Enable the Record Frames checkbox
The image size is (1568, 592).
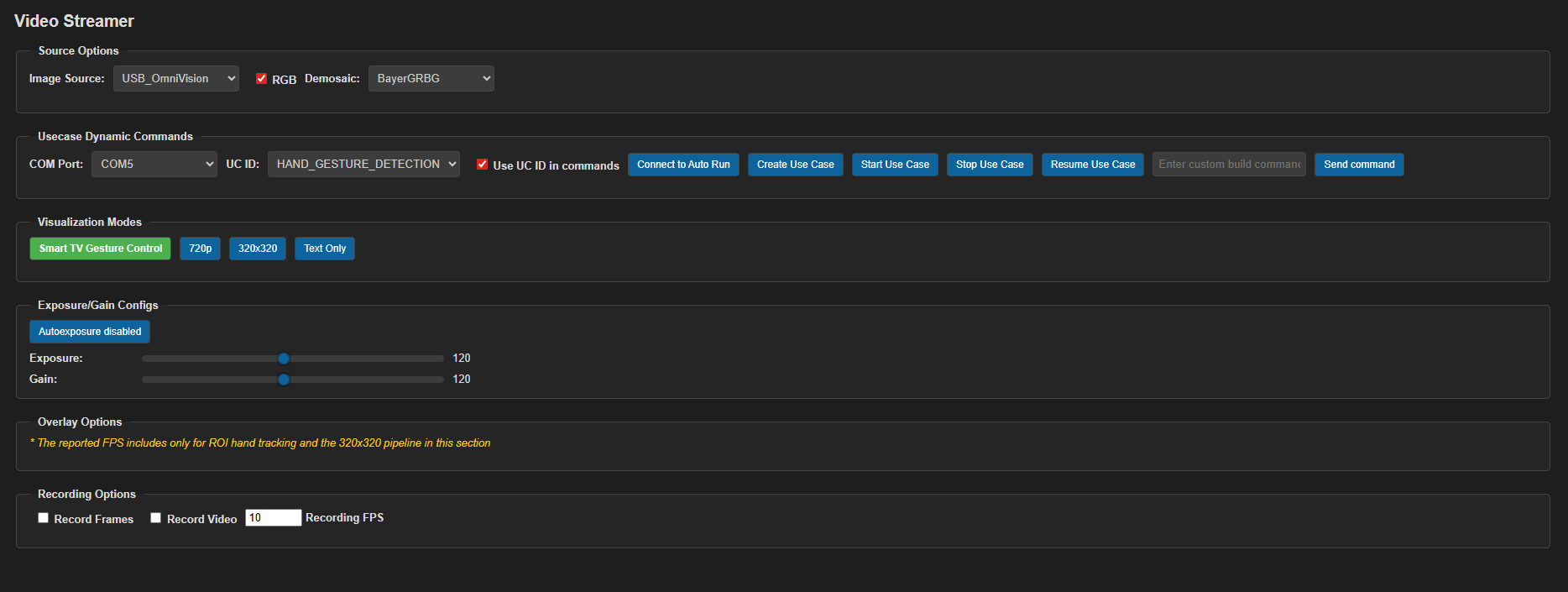[x=44, y=518]
